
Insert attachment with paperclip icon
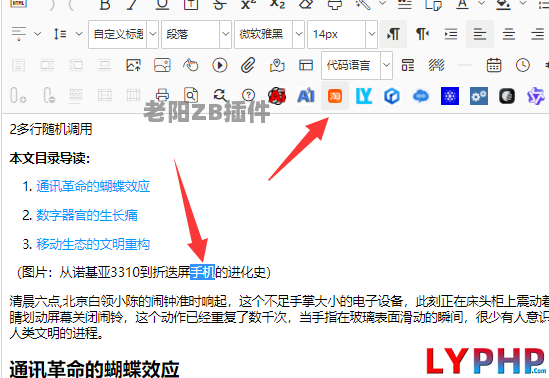tap(248, 65)
